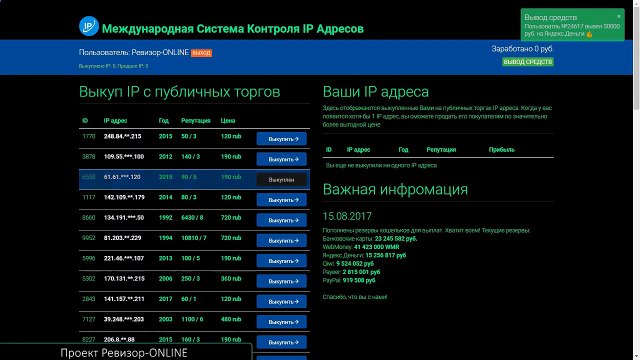Buy out IP 206.8.**.88
The image size is (640, 360).
pos(282,342)
